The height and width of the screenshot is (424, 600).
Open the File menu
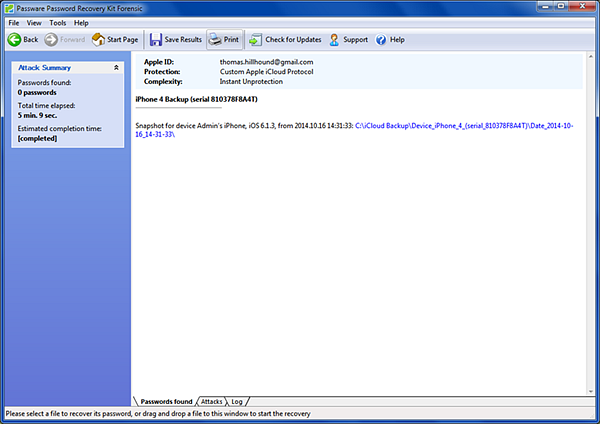pyautogui.click(x=14, y=23)
